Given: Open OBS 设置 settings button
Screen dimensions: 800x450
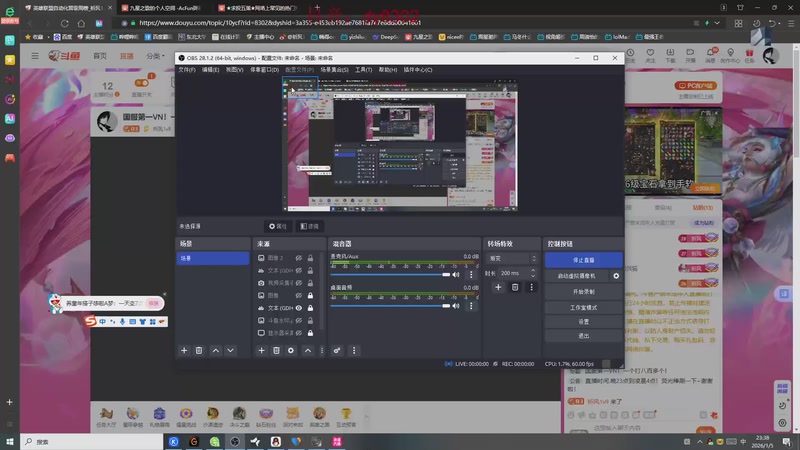Looking at the screenshot, I should [584, 322].
